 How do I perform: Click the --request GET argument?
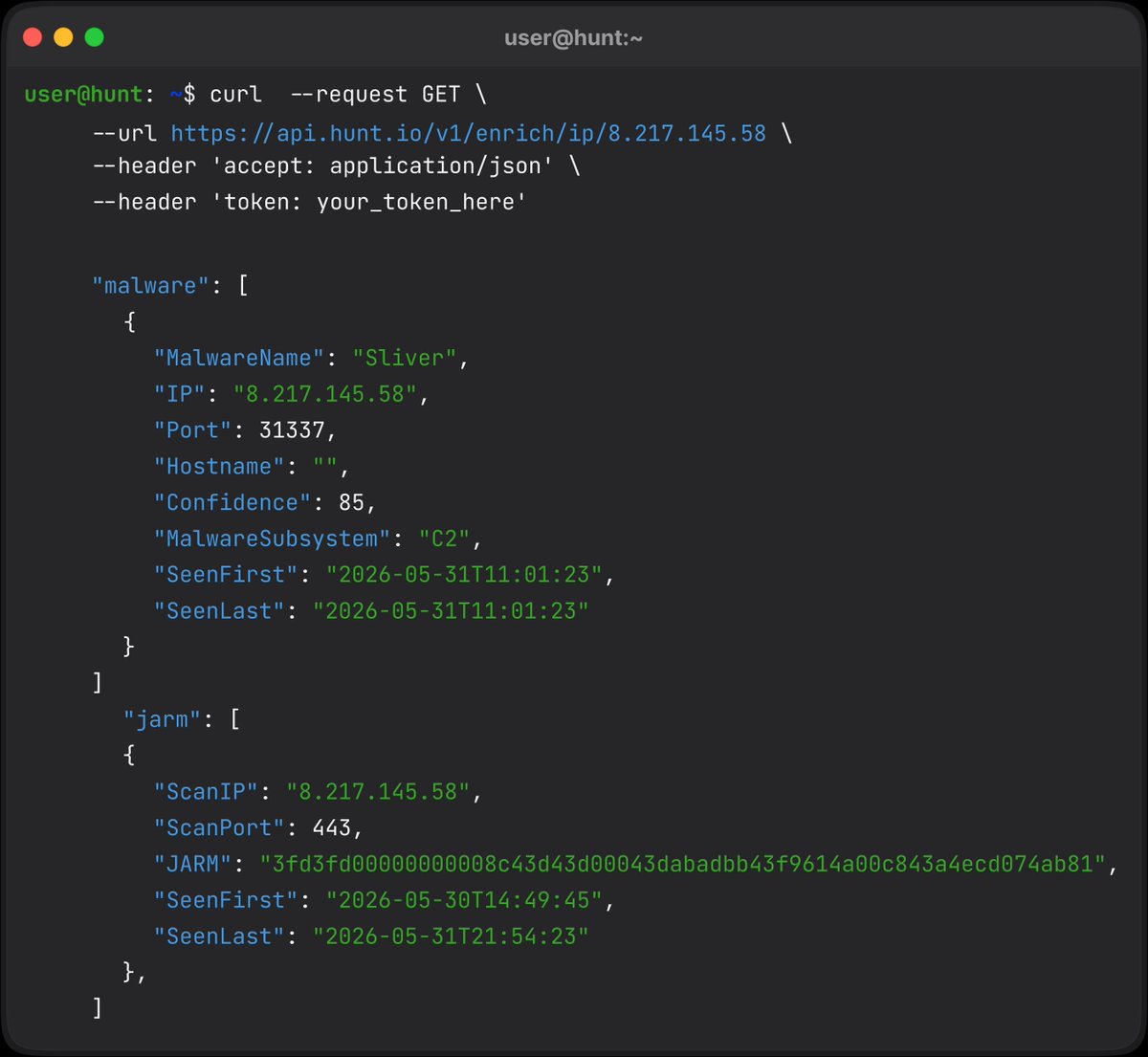click(x=374, y=95)
